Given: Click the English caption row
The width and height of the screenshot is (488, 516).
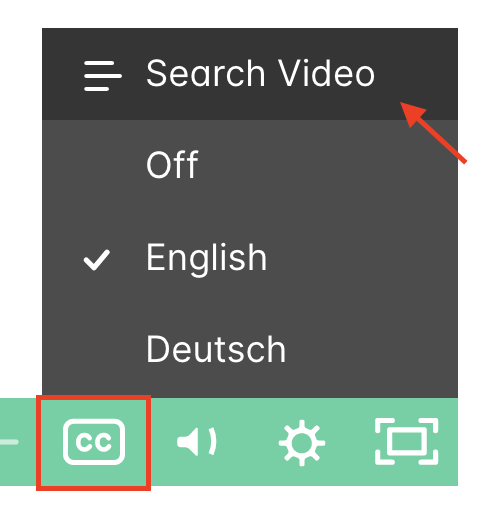Looking at the screenshot, I should click(250, 258).
